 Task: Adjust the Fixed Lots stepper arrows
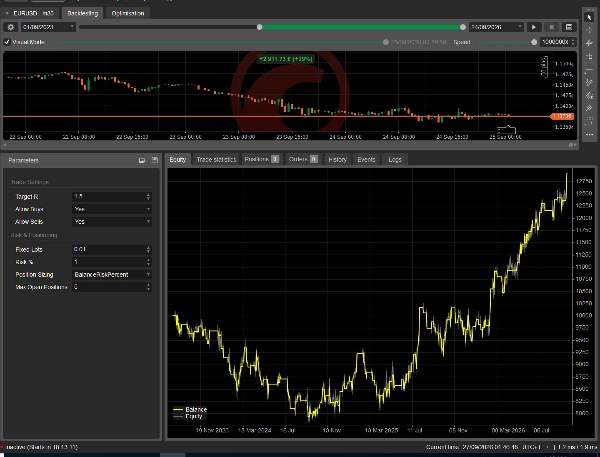148,250
